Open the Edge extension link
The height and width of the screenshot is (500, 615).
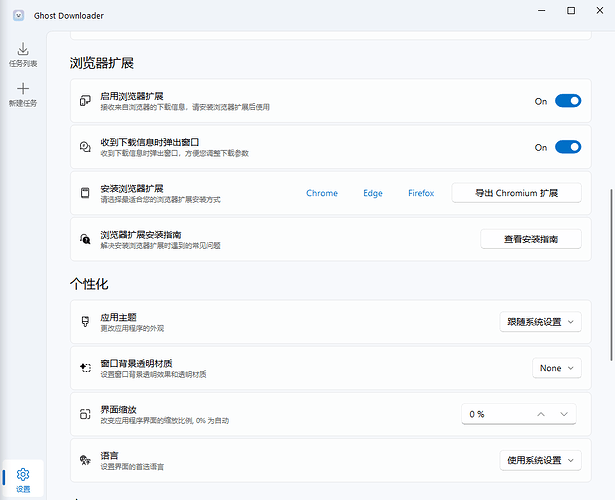click(373, 193)
